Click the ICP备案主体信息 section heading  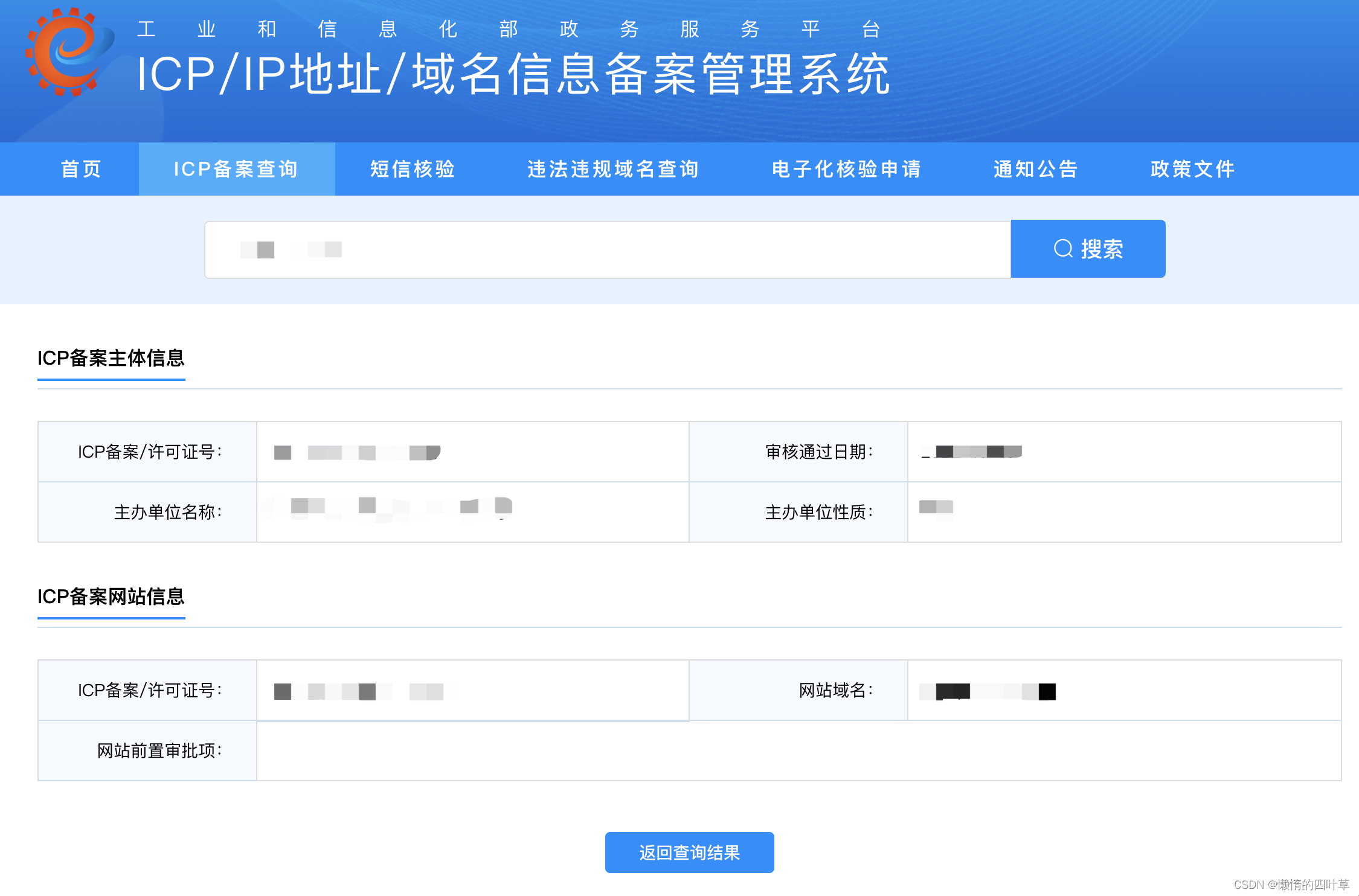click(111, 358)
